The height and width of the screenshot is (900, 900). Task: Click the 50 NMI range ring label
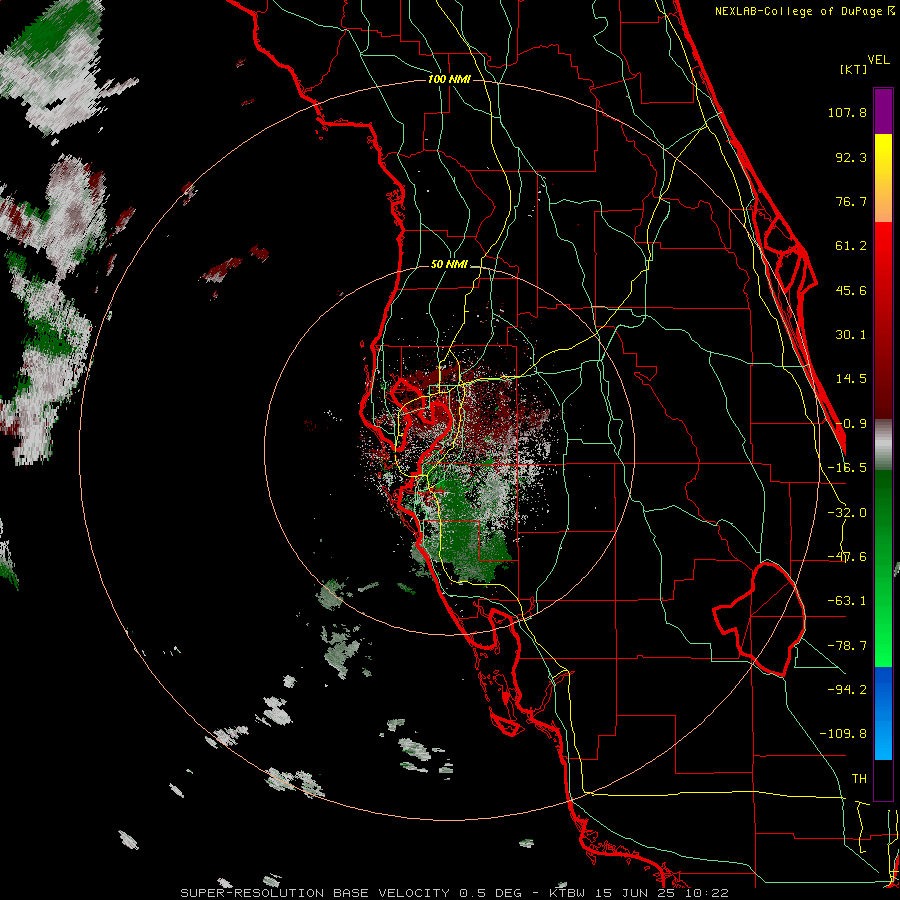(x=449, y=265)
